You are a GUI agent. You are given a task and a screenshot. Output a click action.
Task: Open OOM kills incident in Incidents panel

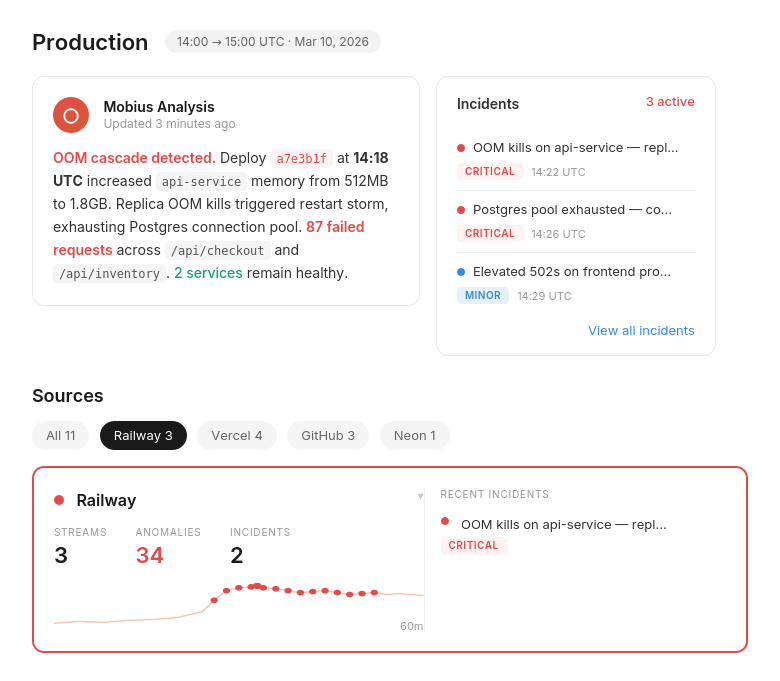pos(575,148)
